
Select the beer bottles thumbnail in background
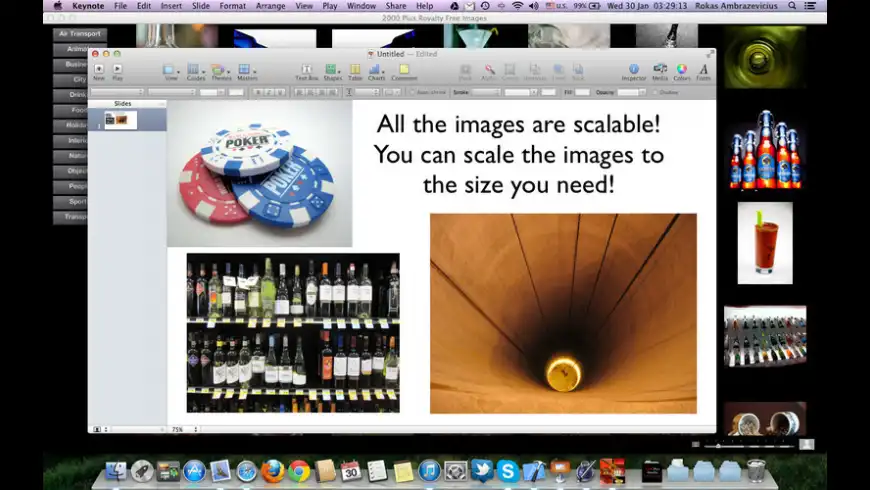(x=765, y=149)
